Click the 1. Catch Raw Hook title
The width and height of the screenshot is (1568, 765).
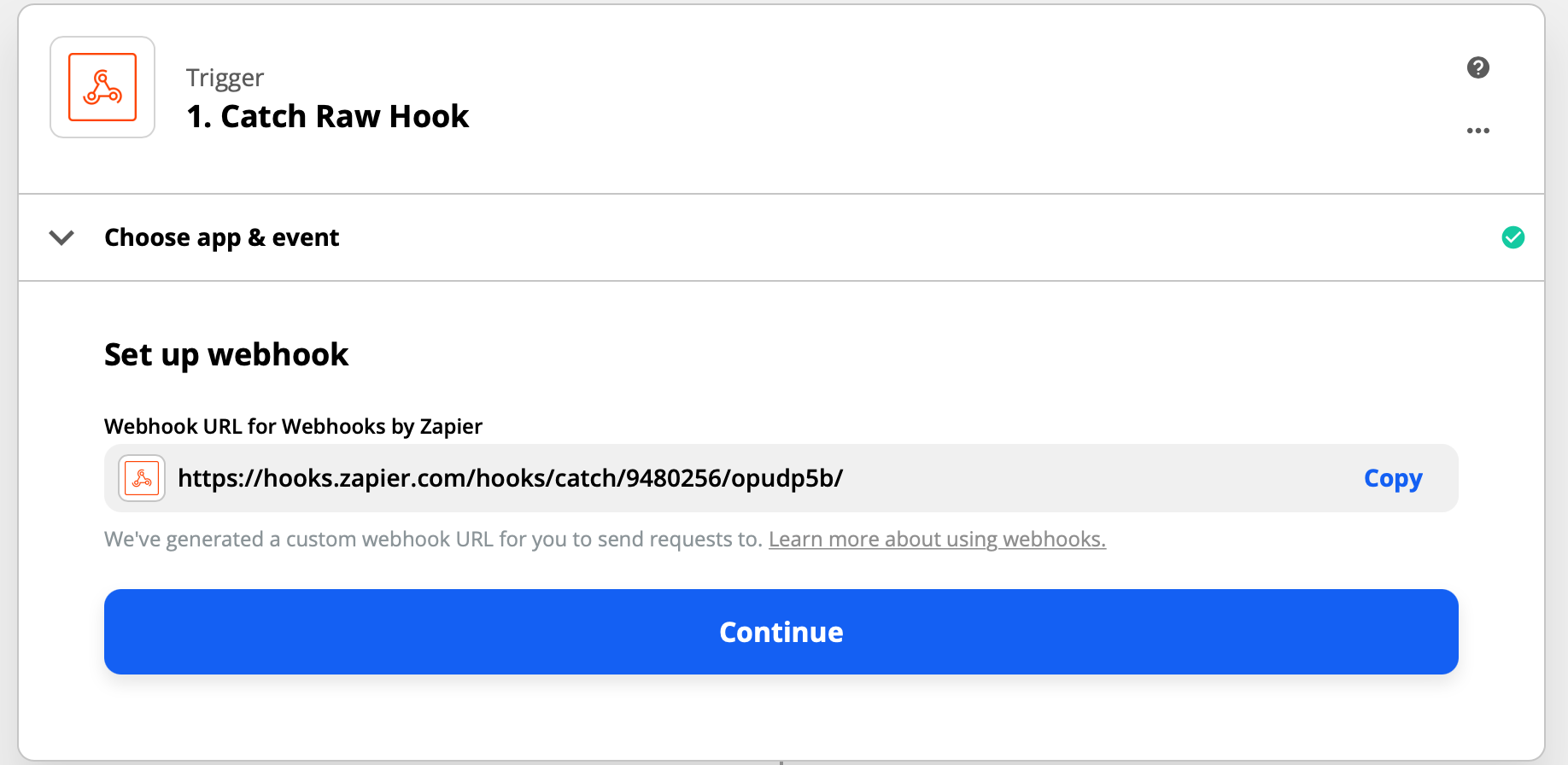pyautogui.click(x=328, y=116)
